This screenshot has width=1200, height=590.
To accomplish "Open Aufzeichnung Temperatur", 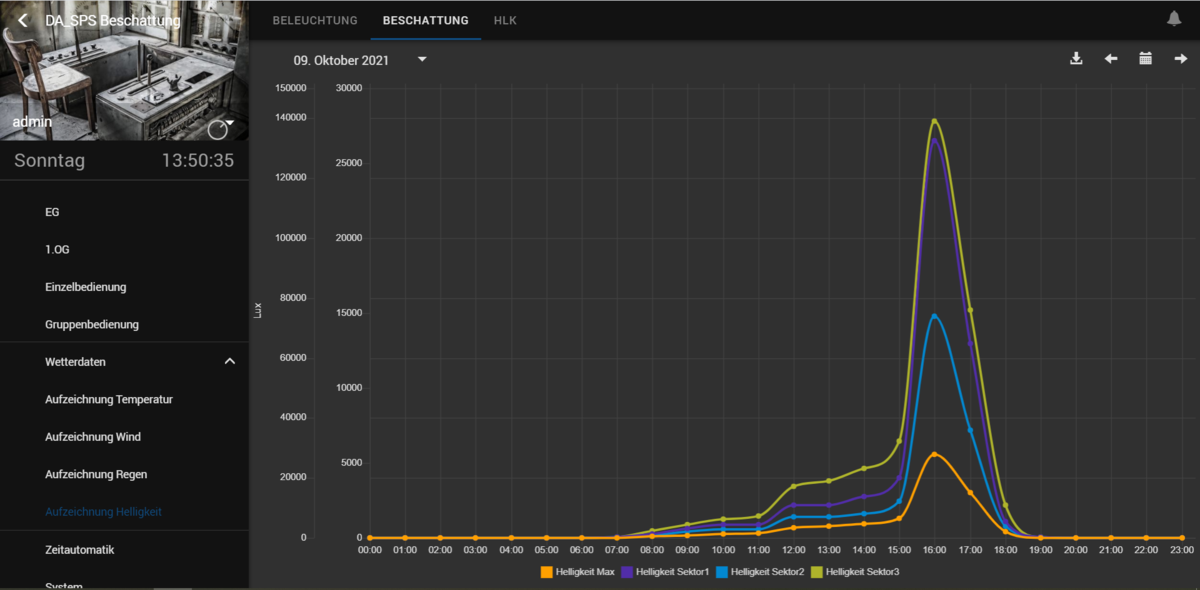I will (109, 399).
